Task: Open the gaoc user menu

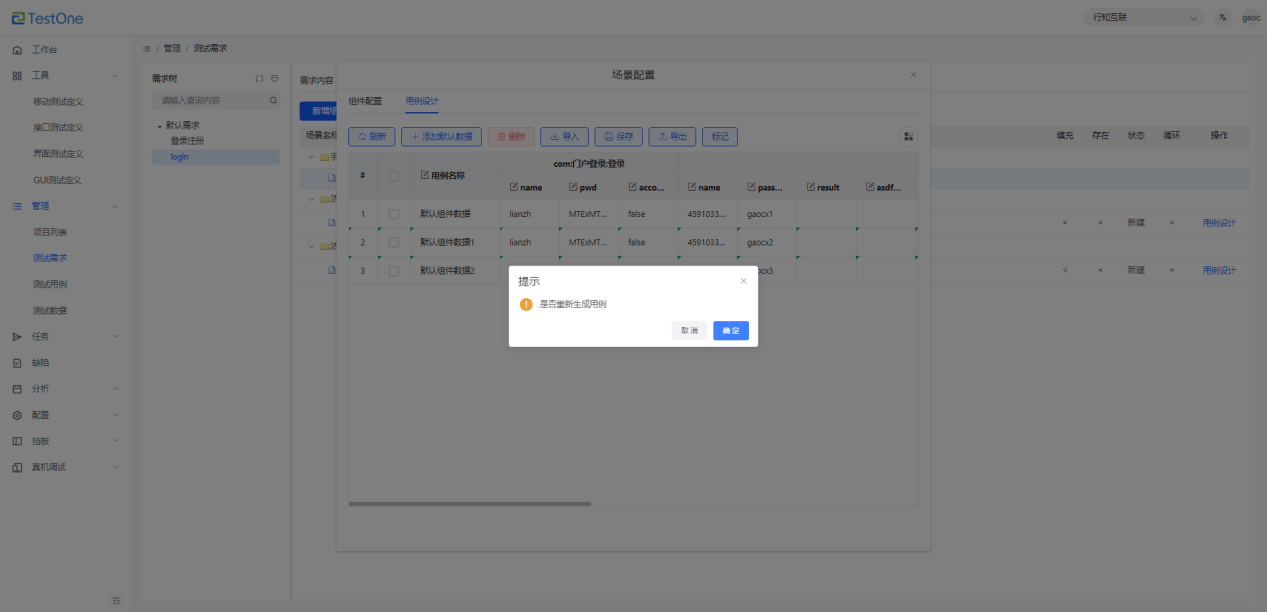Action: tap(1251, 18)
